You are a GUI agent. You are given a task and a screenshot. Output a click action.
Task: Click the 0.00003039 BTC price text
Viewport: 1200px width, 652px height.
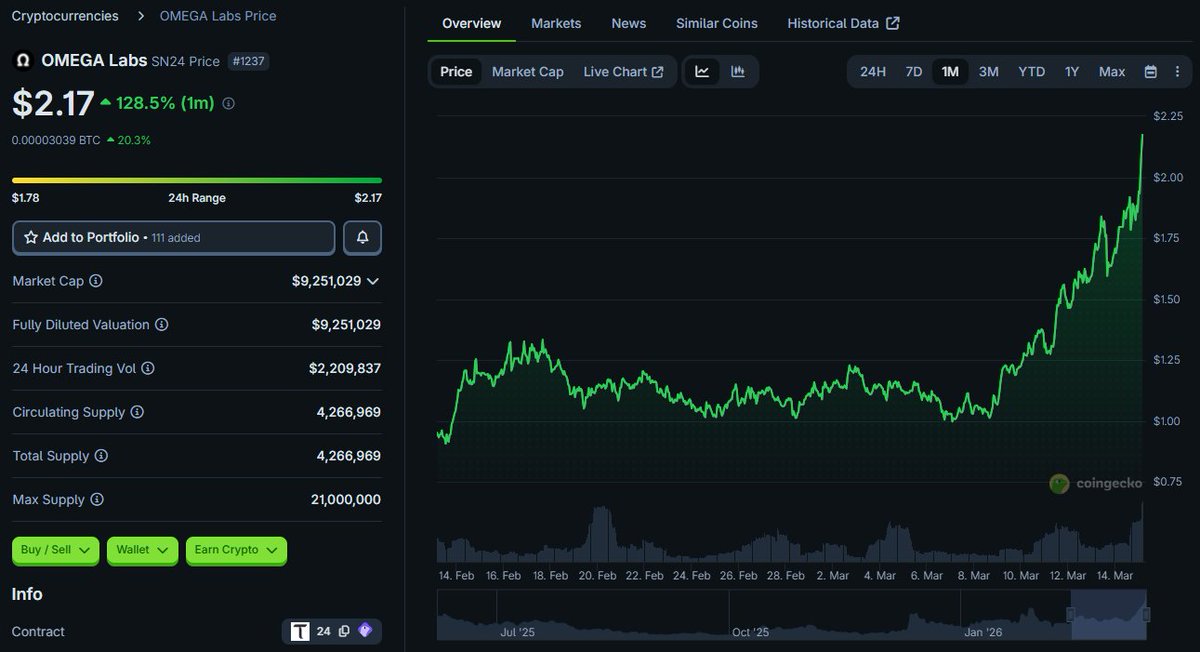pos(56,140)
